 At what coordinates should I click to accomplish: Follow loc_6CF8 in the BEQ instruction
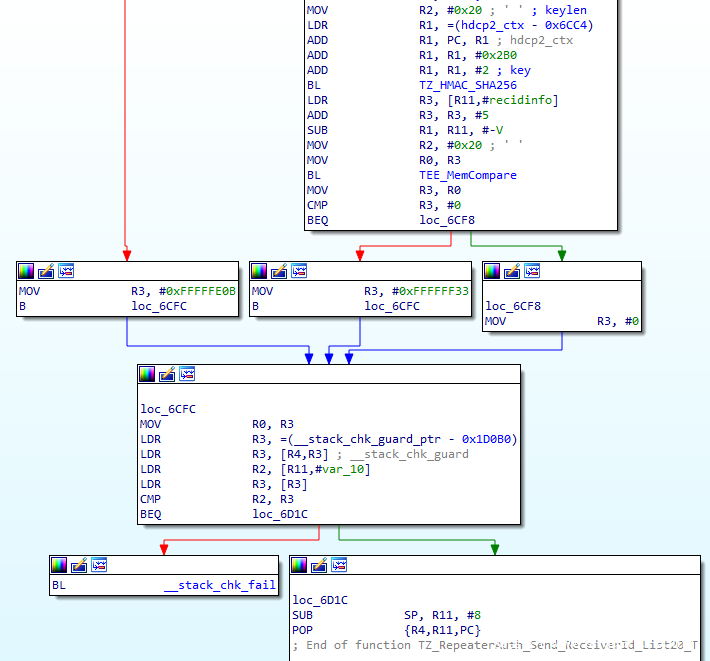(x=447, y=220)
